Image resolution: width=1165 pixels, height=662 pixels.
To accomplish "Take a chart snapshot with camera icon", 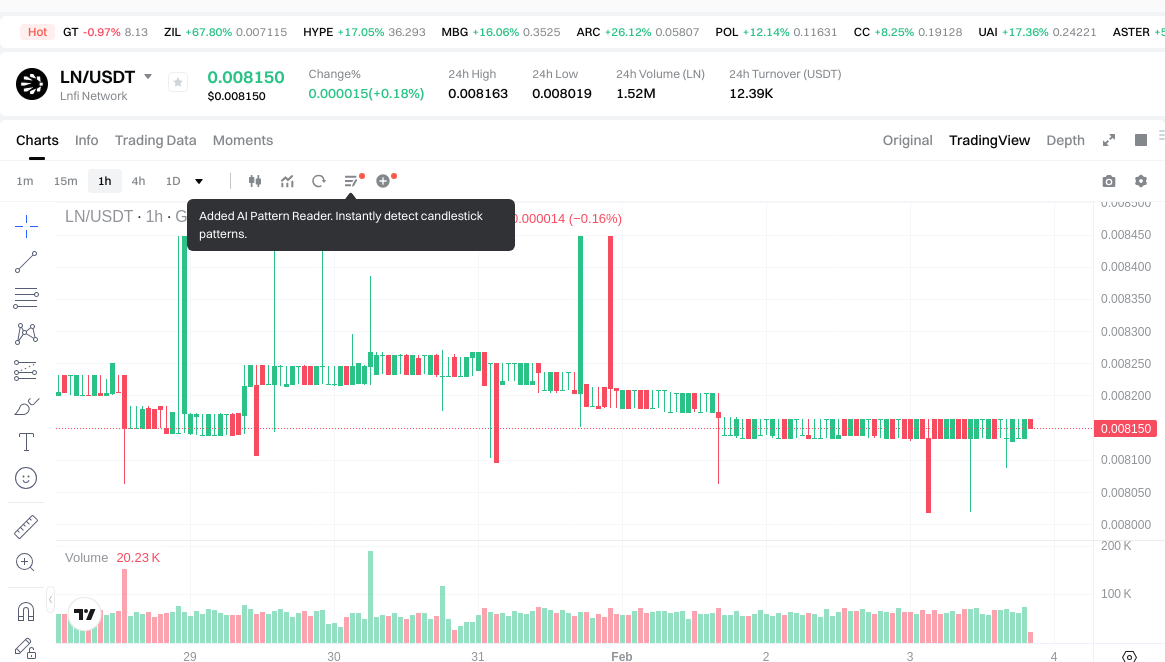I will pos(1108,181).
